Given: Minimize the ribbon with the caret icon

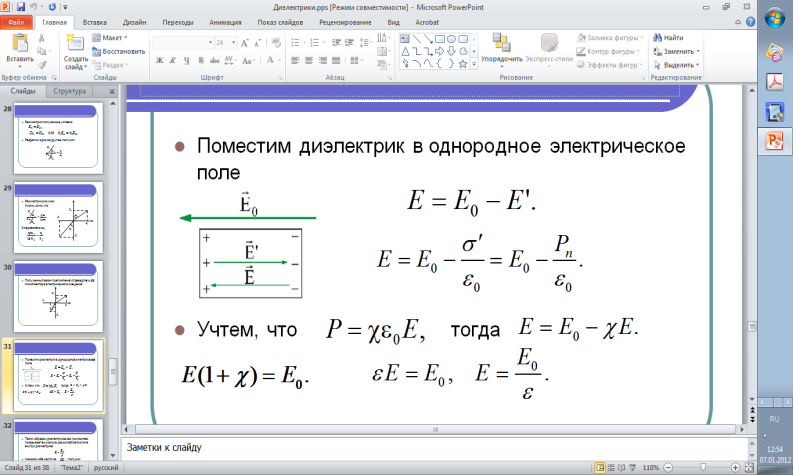Looking at the screenshot, I should [x=738, y=22].
